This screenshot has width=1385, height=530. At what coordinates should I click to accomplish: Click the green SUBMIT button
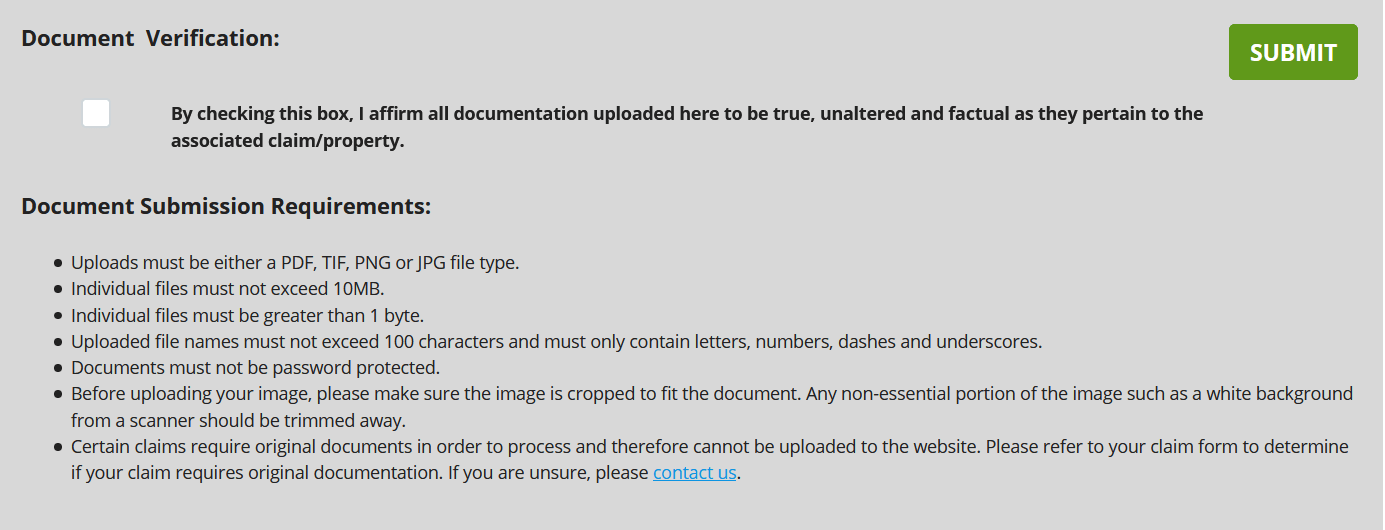(x=1292, y=52)
